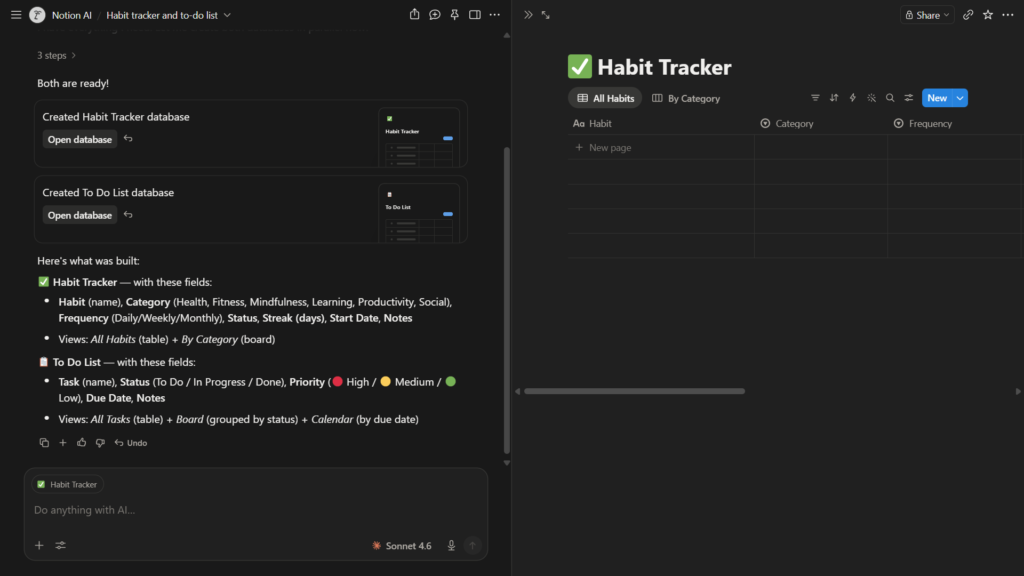Open the database sort icon
The image size is (1024, 576).
pyautogui.click(x=834, y=98)
